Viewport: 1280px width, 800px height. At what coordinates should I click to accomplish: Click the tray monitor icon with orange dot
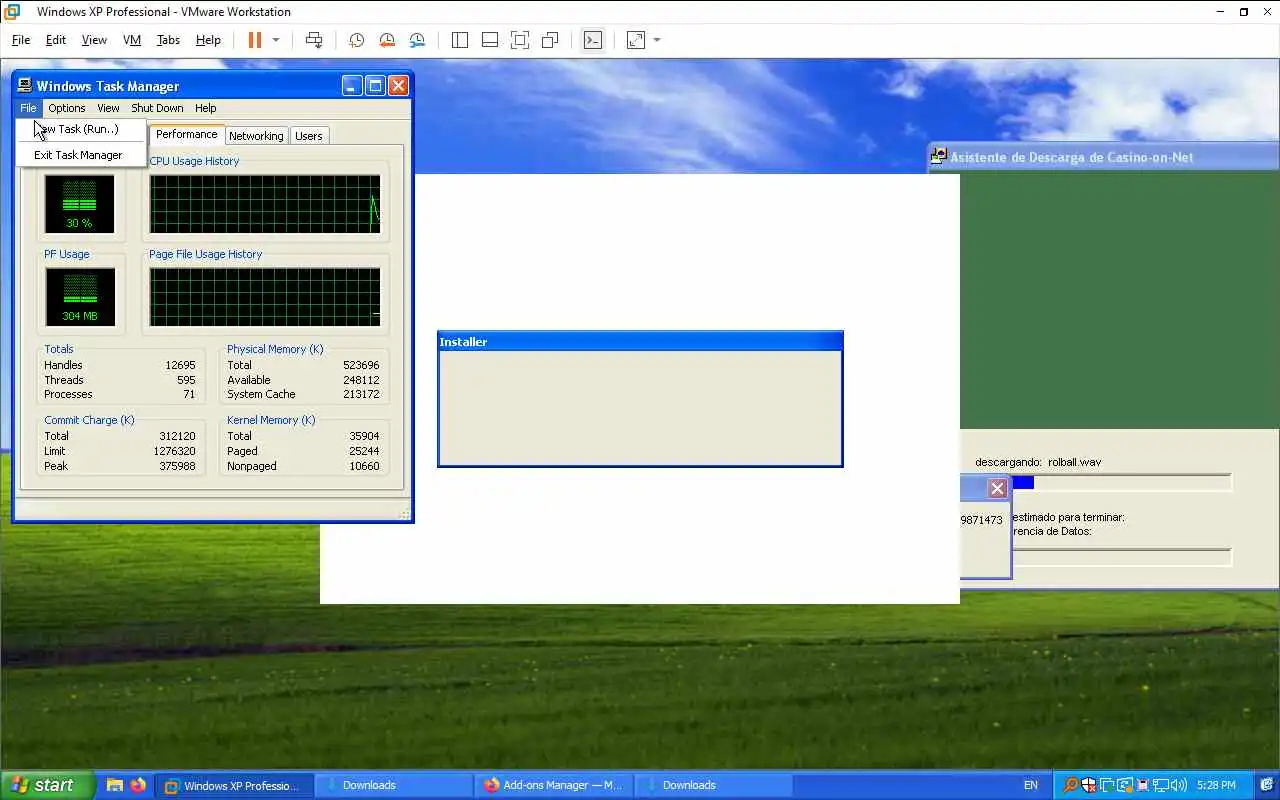coord(1124,785)
